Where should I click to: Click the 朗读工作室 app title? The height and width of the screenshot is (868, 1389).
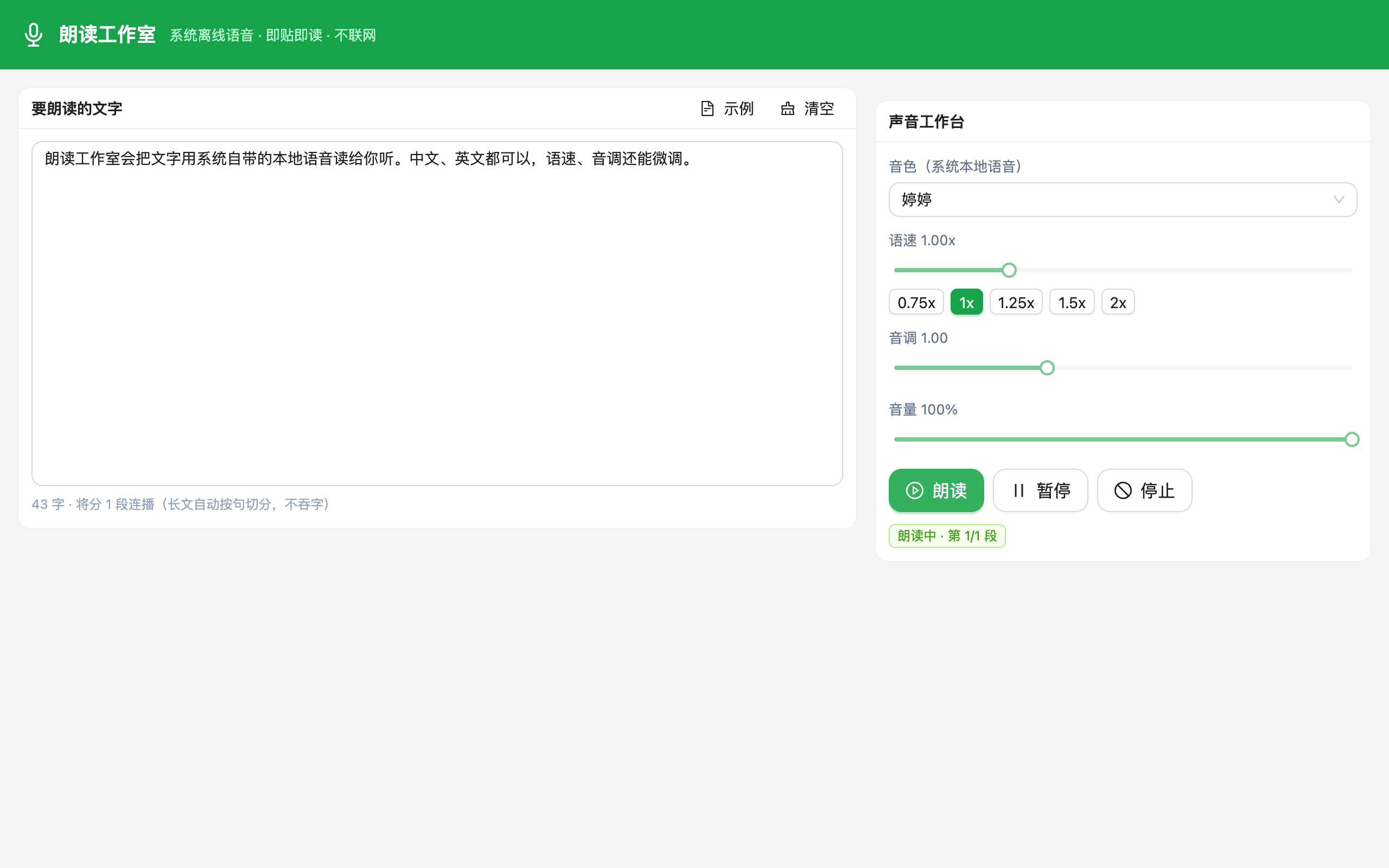click(107, 34)
